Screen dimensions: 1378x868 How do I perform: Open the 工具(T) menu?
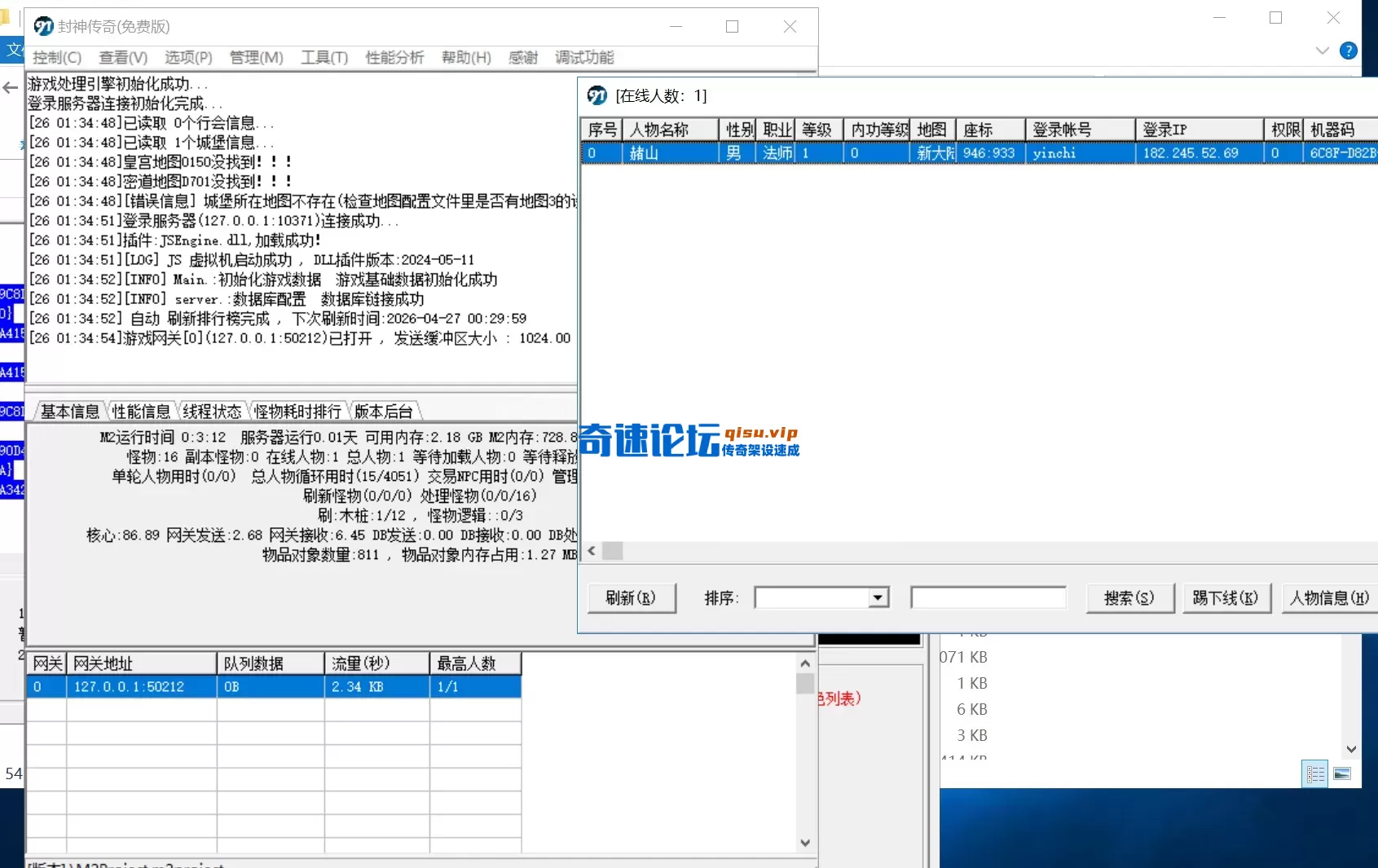(324, 58)
